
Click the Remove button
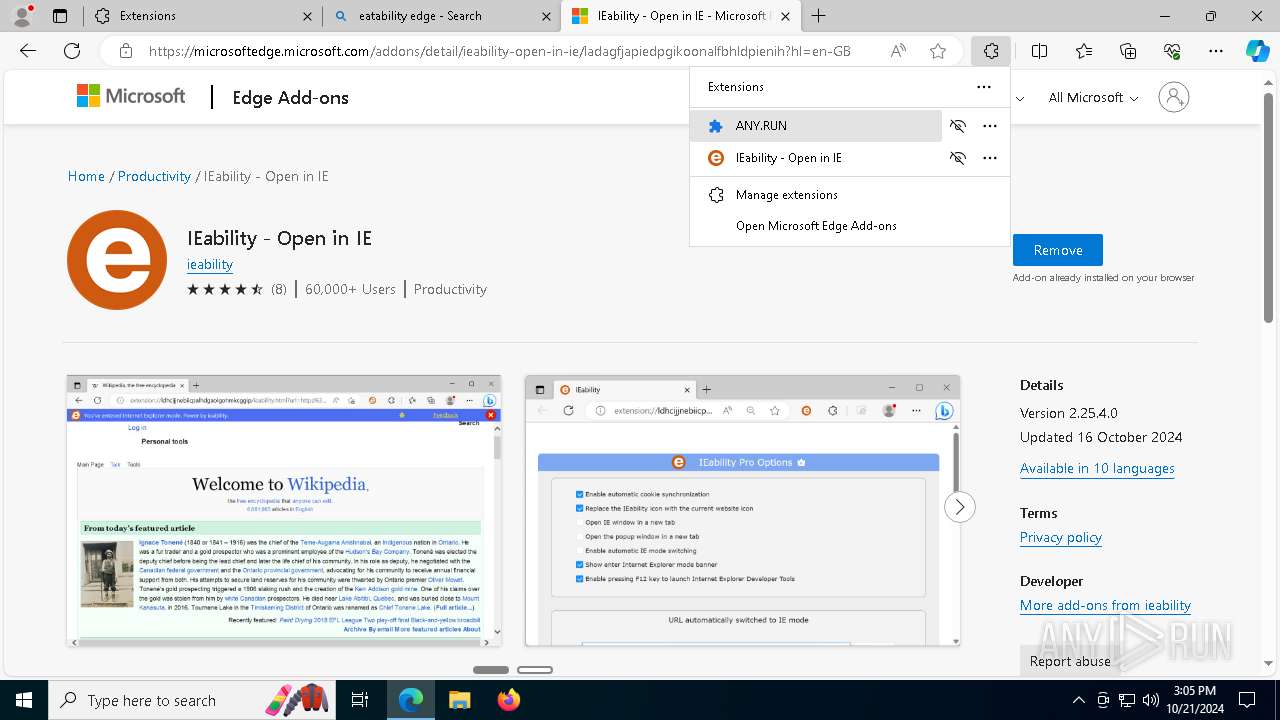pyautogui.click(x=1058, y=250)
